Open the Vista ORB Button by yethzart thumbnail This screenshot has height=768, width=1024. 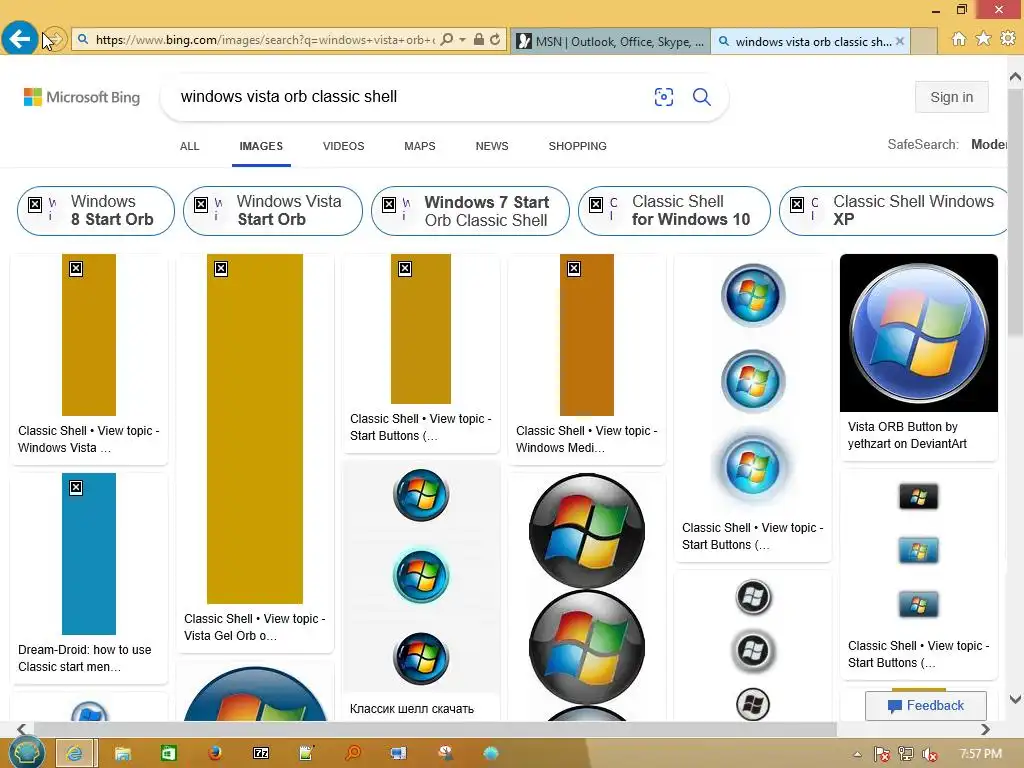(x=919, y=333)
